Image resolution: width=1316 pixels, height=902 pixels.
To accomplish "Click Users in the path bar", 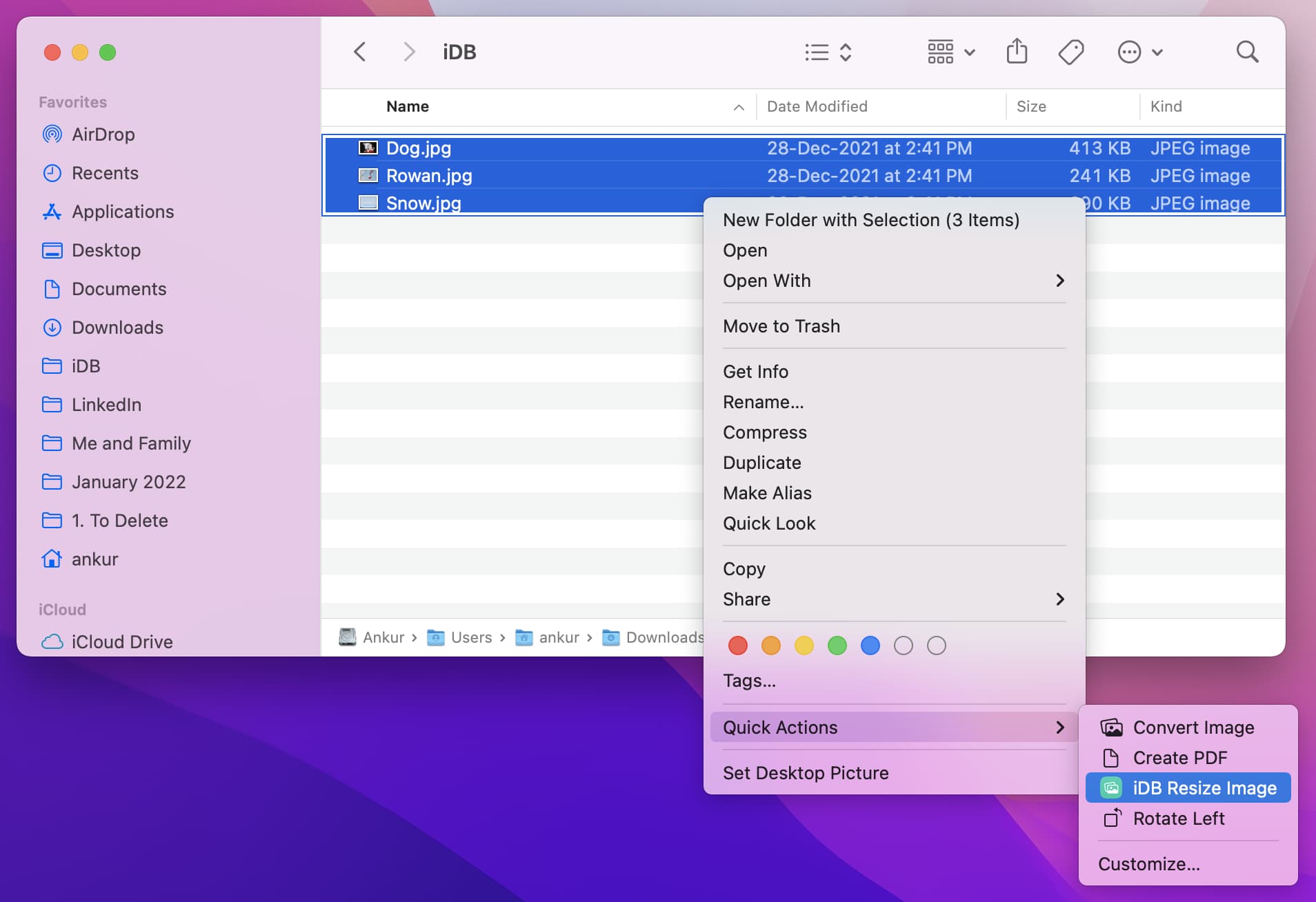I will 459,637.
